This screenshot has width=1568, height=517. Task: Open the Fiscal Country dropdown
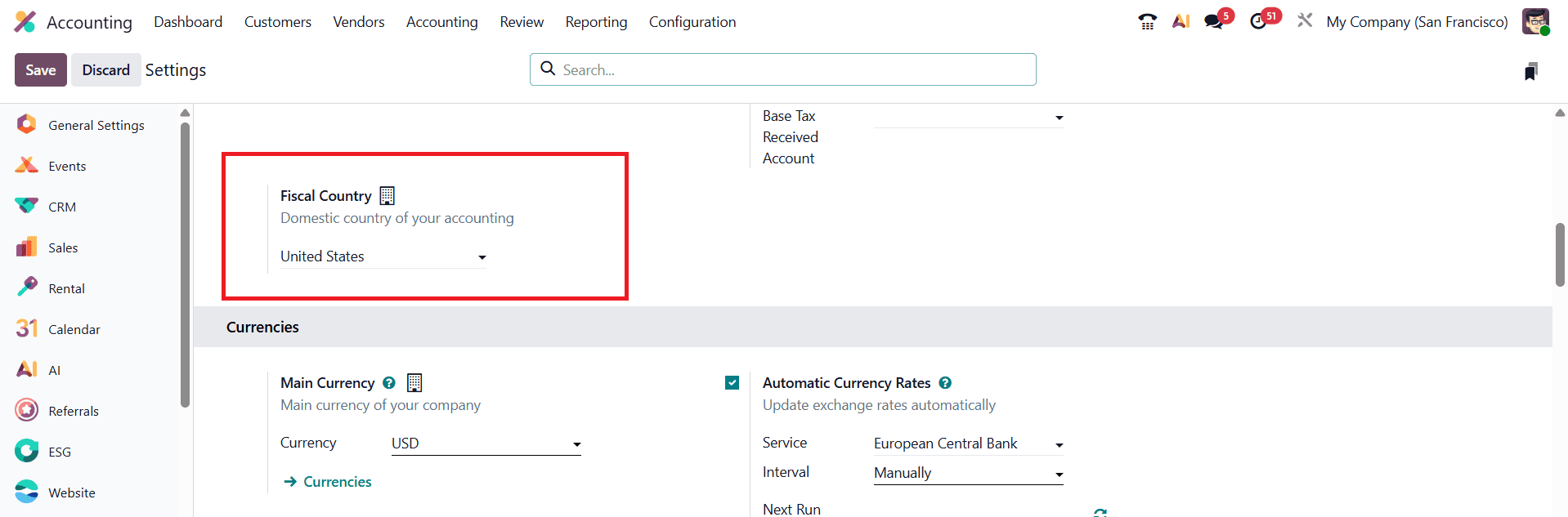tap(383, 256)
